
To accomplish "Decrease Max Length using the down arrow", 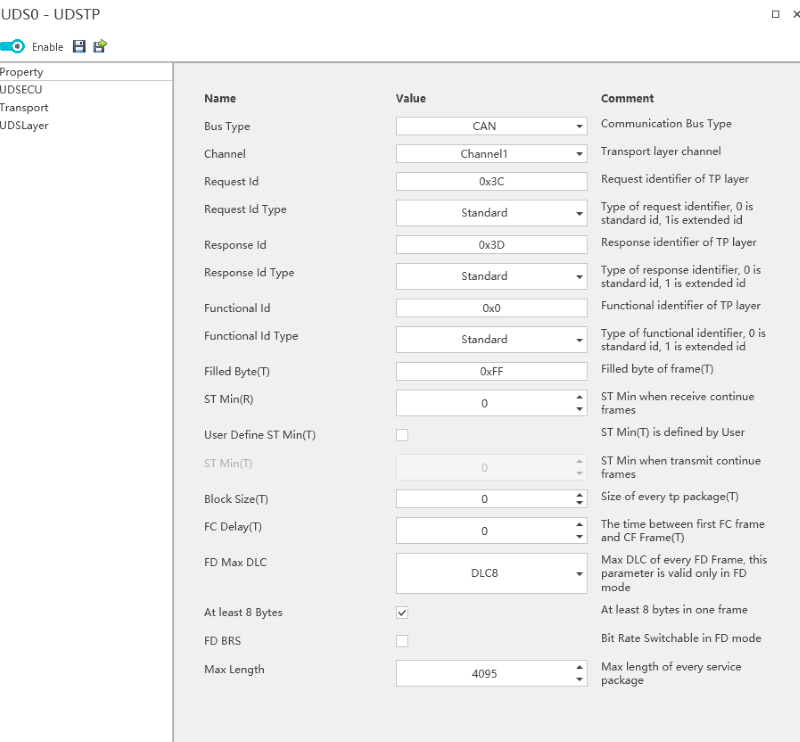I will pyautogui.click(x=579, y=680).
